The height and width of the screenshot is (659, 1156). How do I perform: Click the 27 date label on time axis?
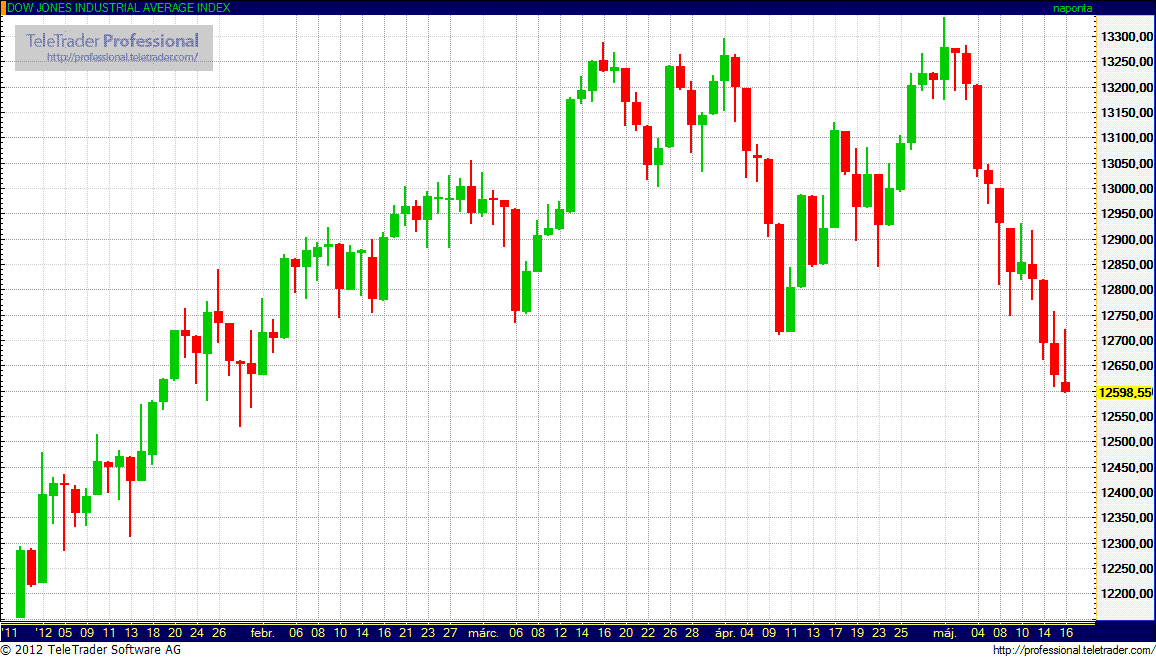click(449, 633)
